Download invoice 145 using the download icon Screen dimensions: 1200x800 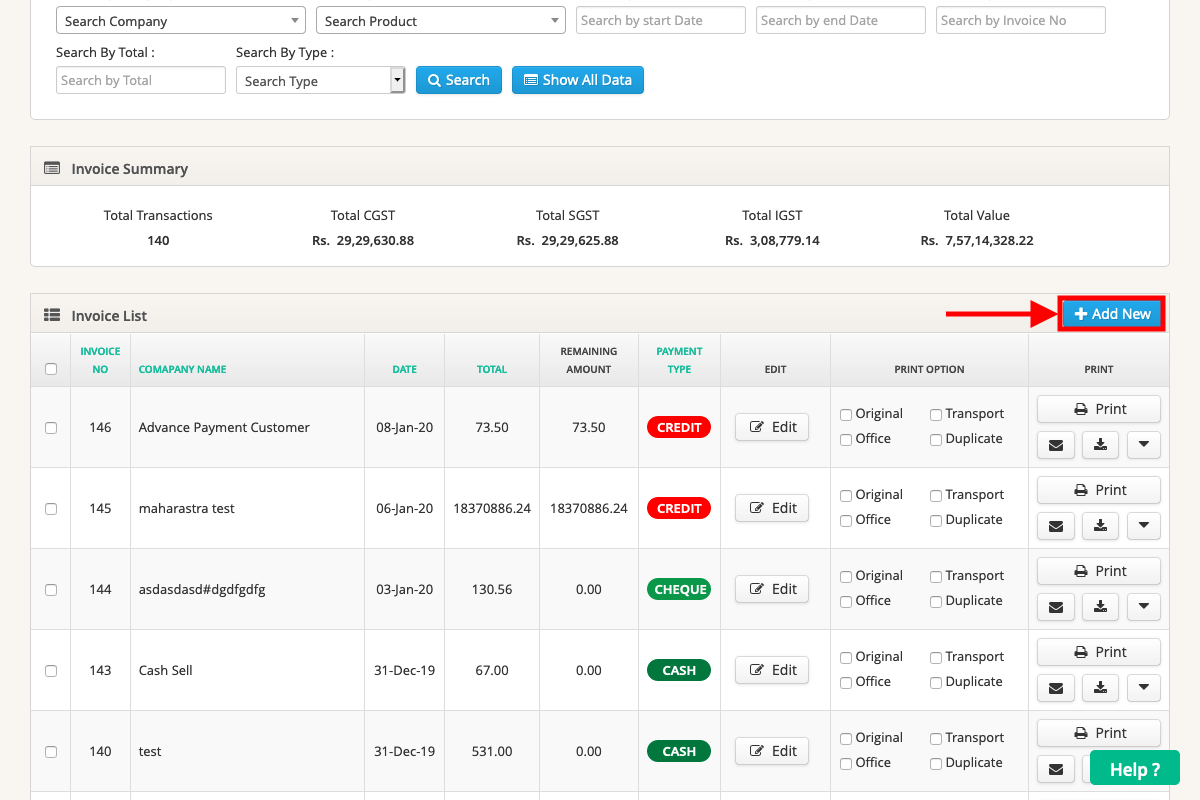tap(1099, 526)
